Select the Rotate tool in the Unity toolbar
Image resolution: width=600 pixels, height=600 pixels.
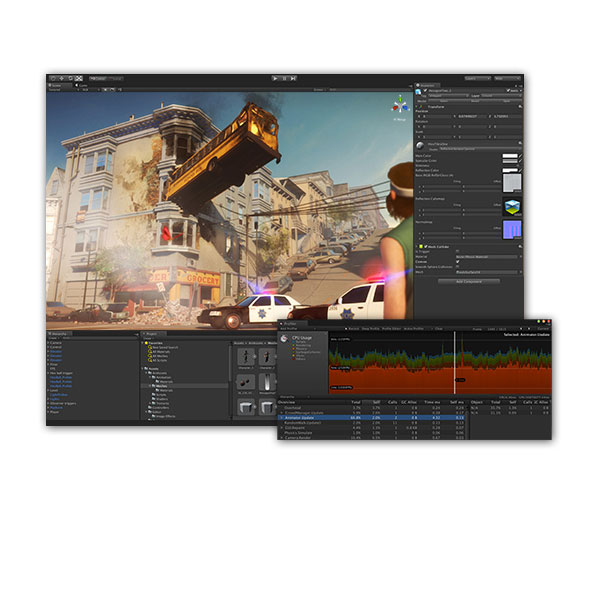coord(70,78)
